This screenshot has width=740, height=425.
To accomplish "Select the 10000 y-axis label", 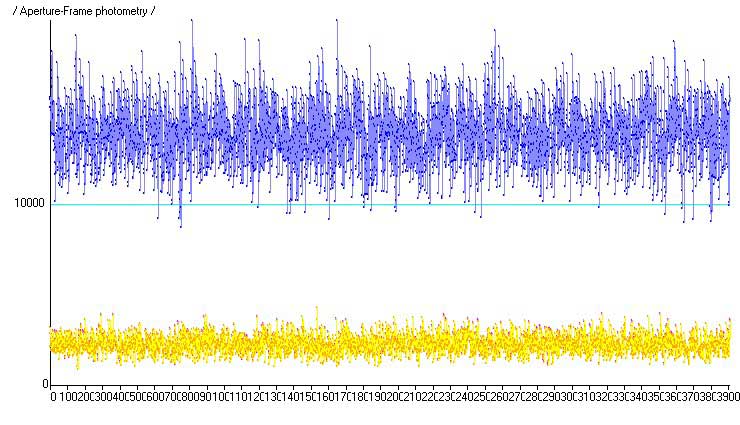I will pos(29,203).
